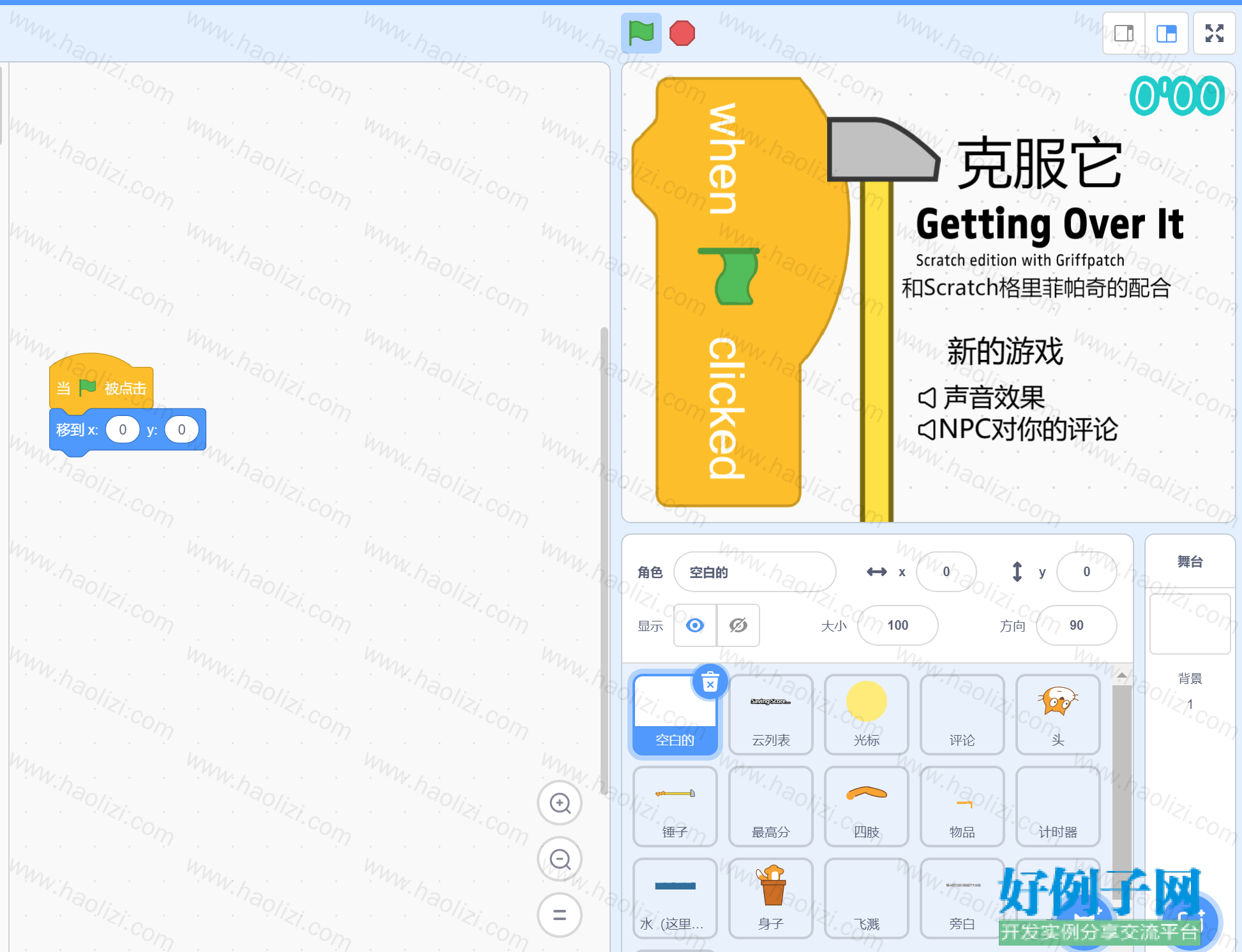Select the 光标 sprite

pyautogui.click(x=867, y=715)
